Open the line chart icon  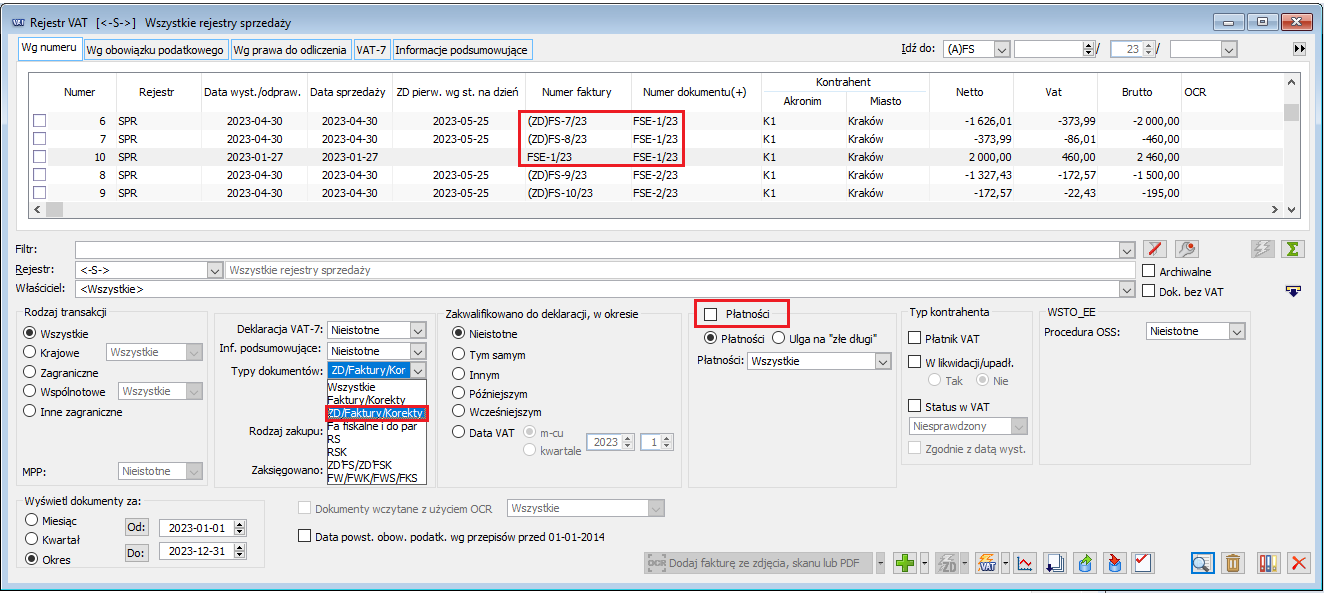pos(1024,563)
